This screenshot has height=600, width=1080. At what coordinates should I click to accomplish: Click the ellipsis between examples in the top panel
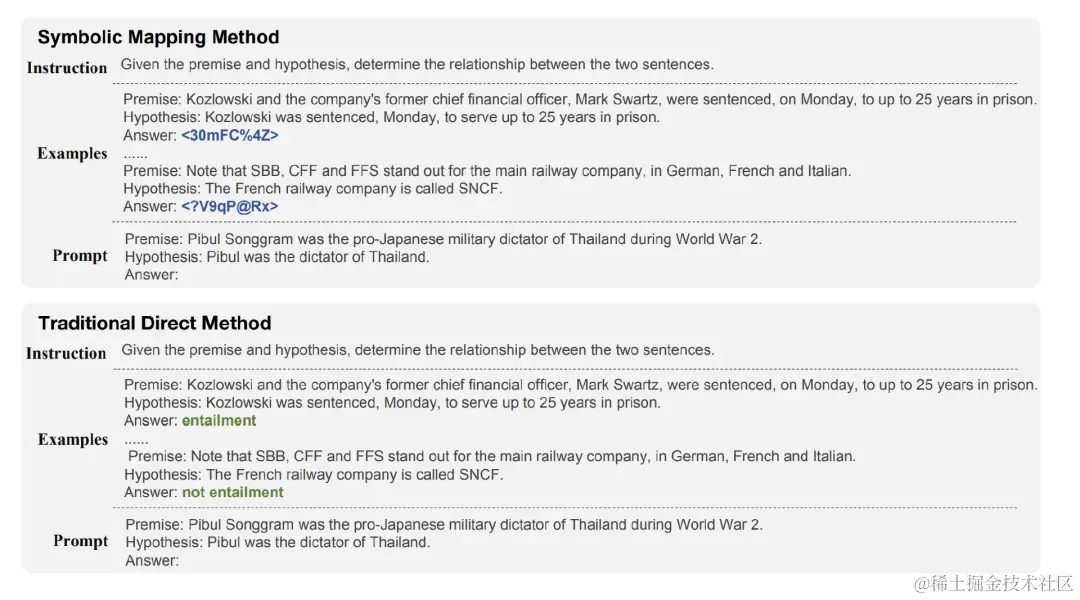point(135,154)
